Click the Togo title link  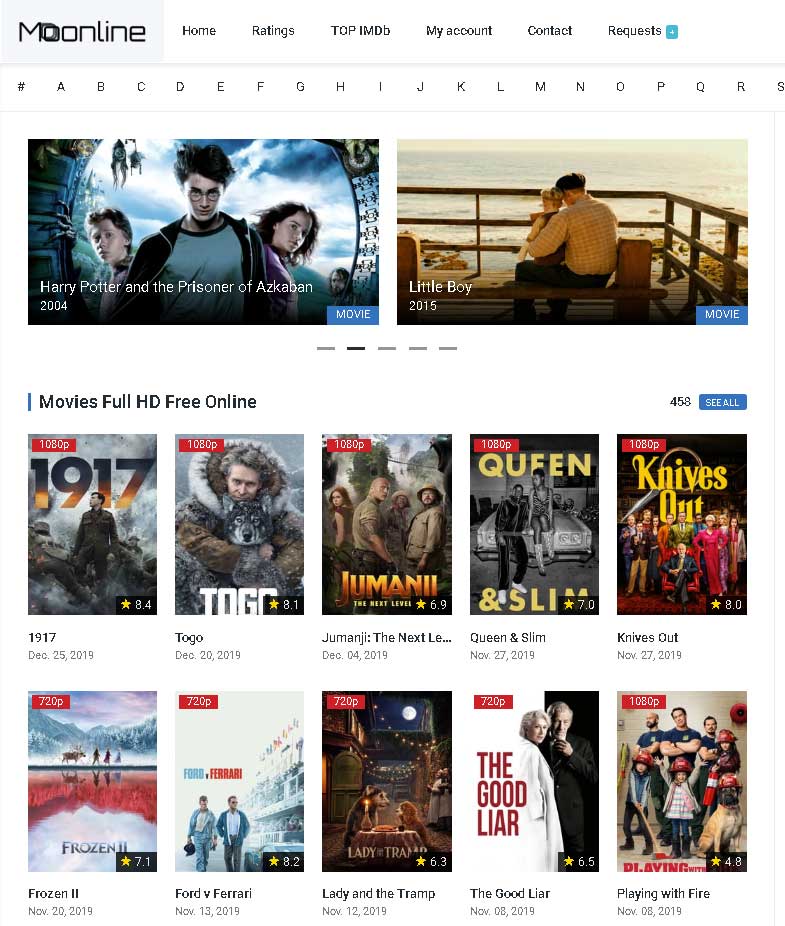coord(189,638)
